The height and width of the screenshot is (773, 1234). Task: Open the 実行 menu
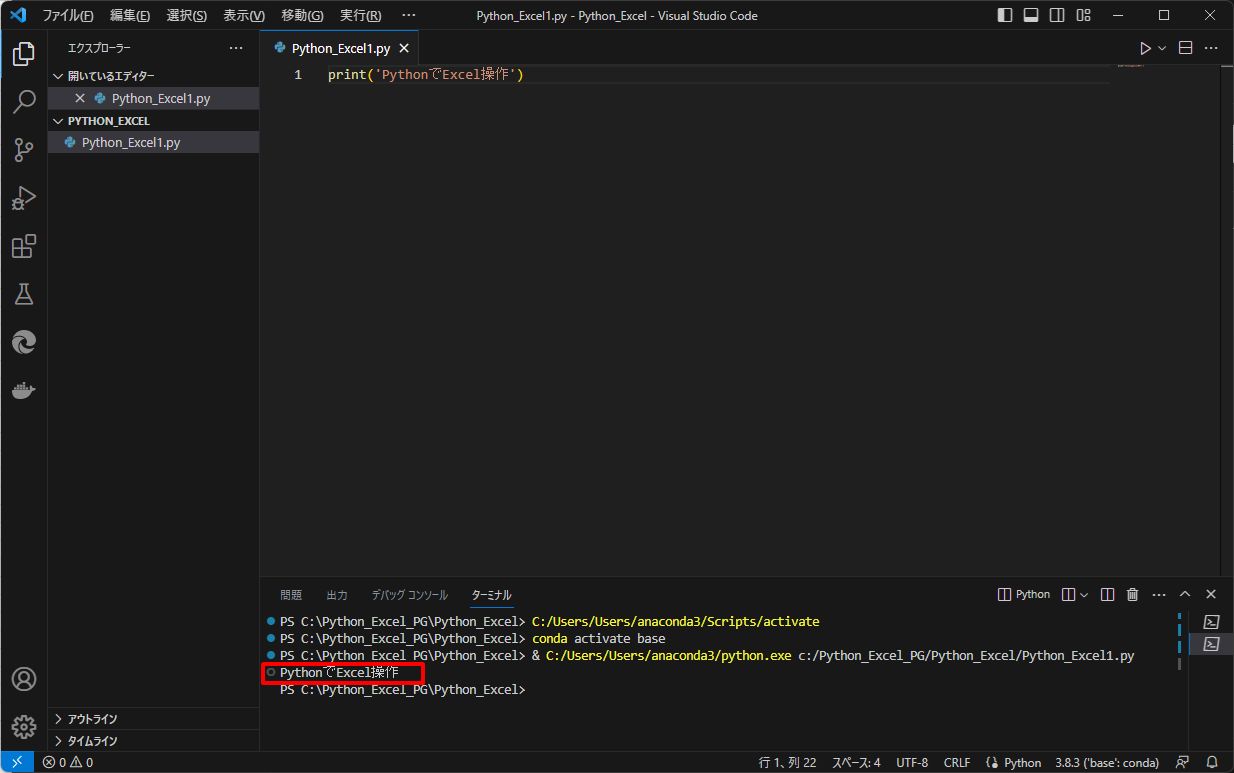pyautogui.click(x=360, y=15)
